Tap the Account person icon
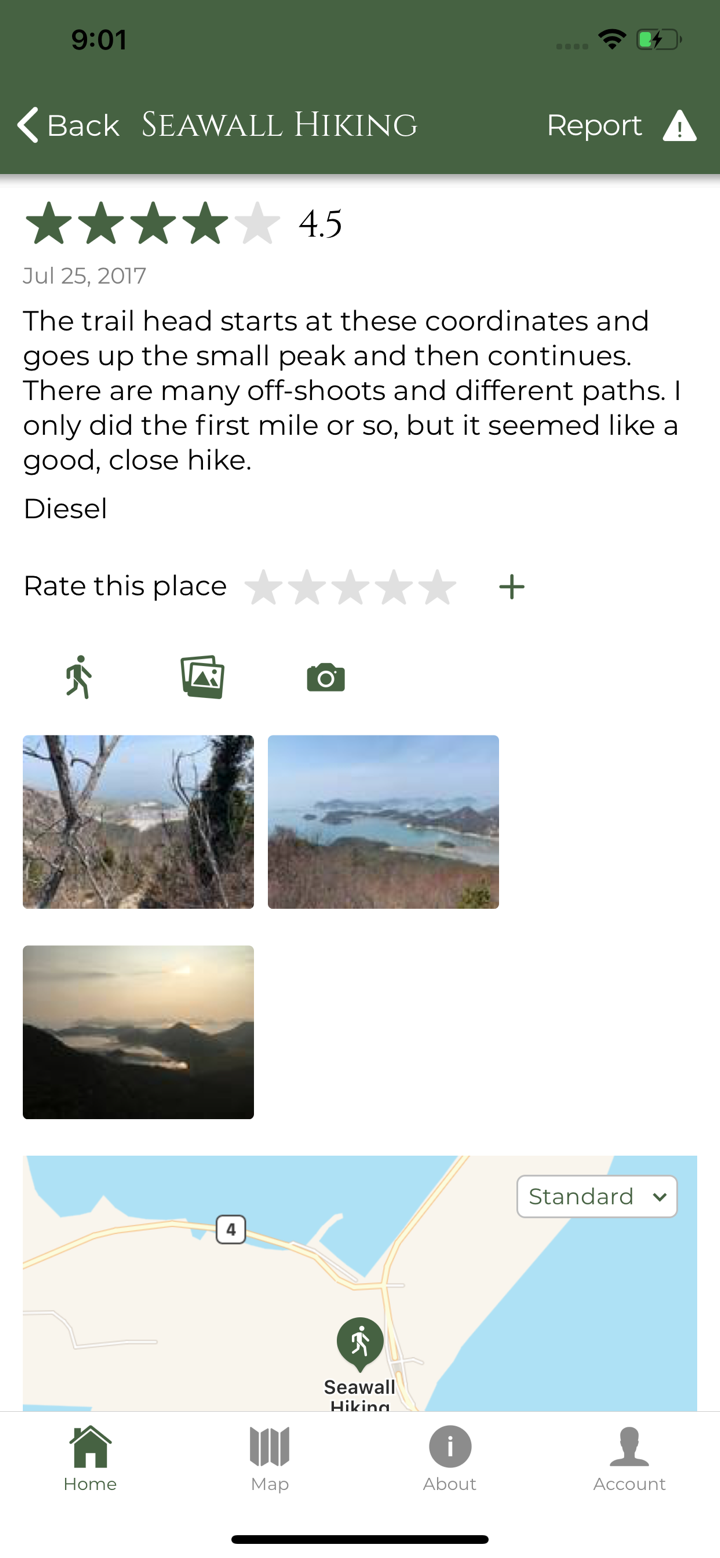Viewport: 720px width, 1558px height. [x=629, y=1445]
